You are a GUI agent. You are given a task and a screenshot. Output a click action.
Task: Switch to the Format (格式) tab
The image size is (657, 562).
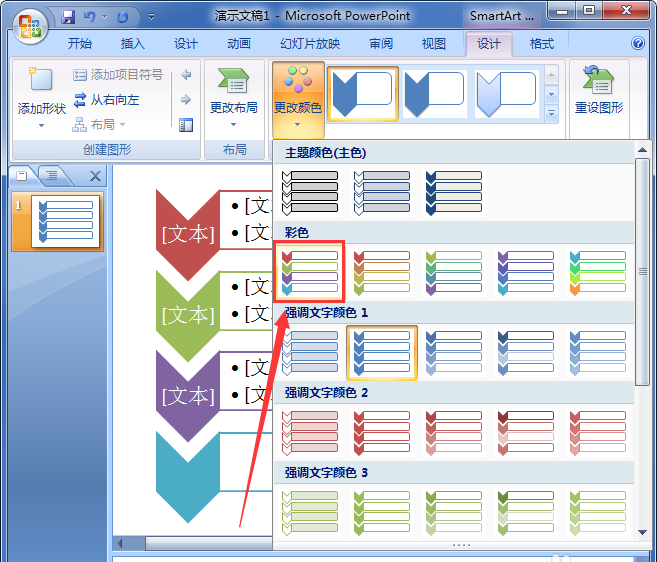point(541,44)
